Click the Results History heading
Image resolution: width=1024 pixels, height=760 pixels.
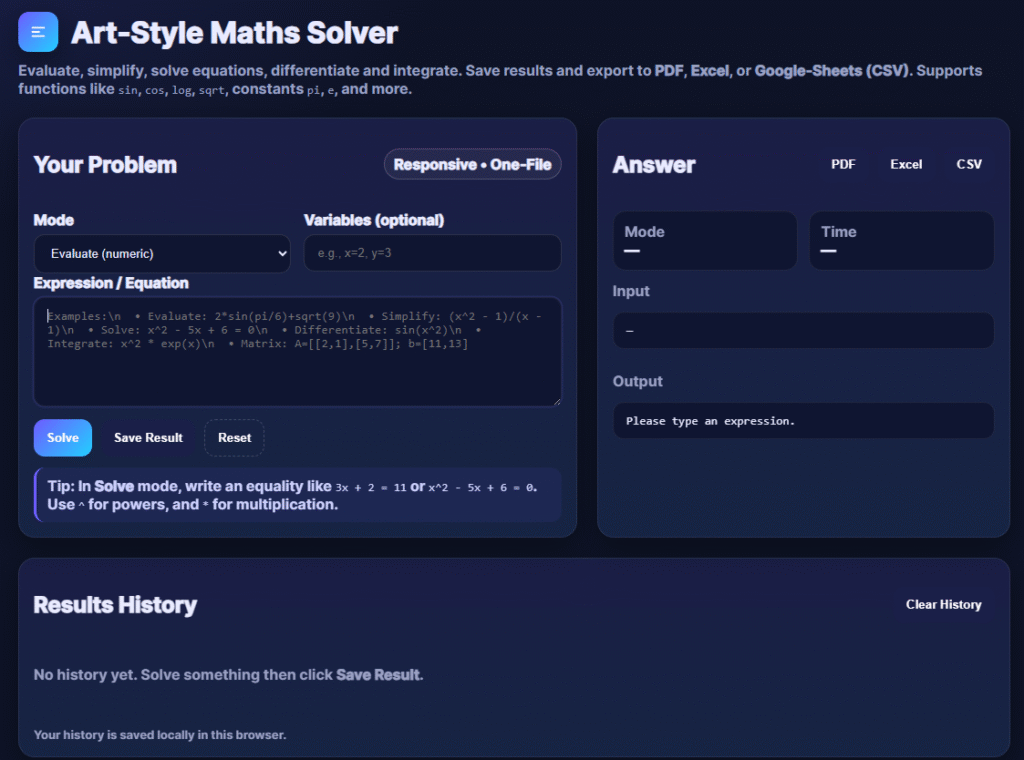point(115,605)
